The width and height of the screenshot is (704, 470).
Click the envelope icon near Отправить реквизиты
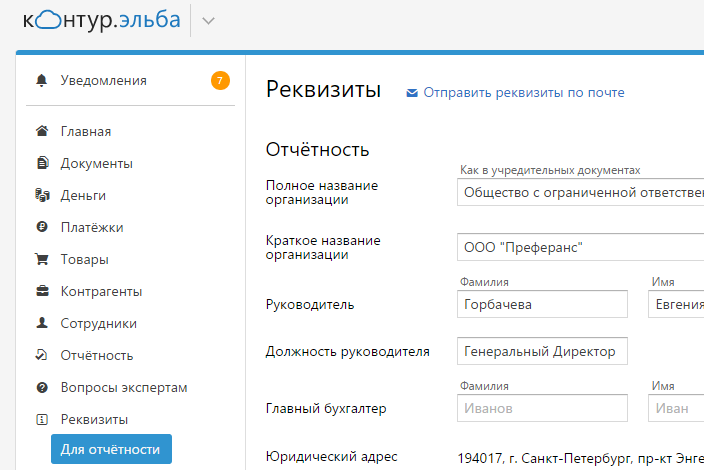click(x=412, y=93)
